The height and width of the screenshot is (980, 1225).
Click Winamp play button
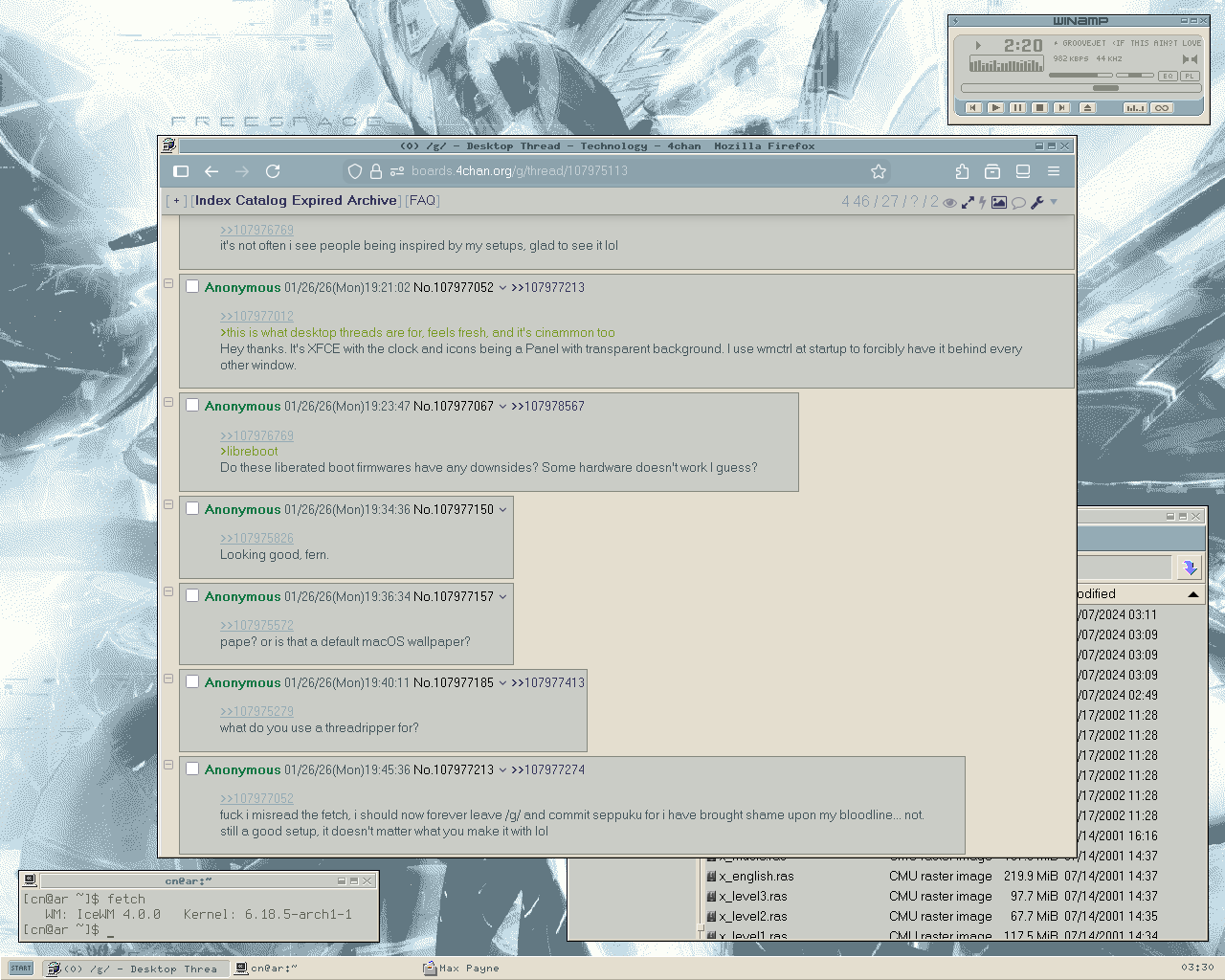point(995,108)
